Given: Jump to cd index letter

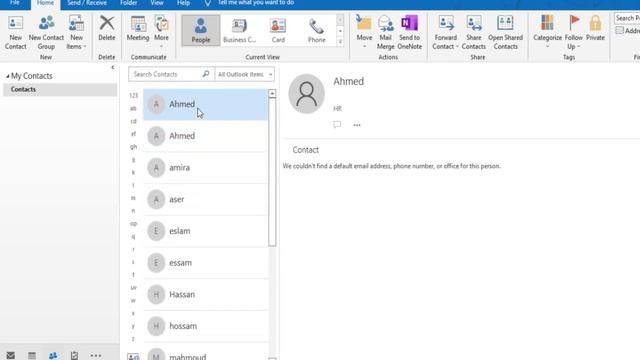Looking at the screenshot, I should (x=133, y=121).
